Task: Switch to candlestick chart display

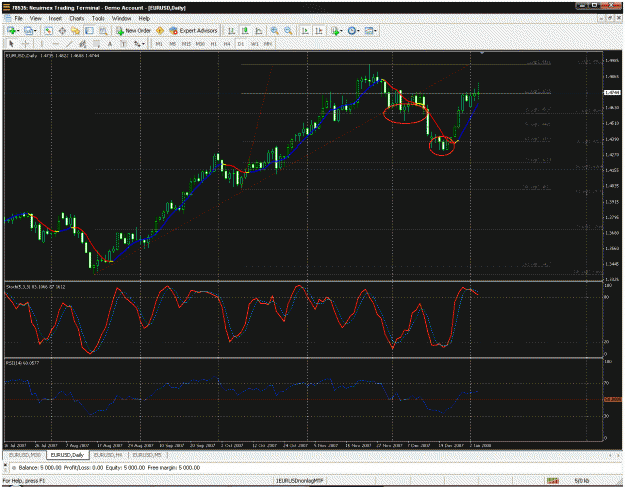Action: tap(245, 31)
